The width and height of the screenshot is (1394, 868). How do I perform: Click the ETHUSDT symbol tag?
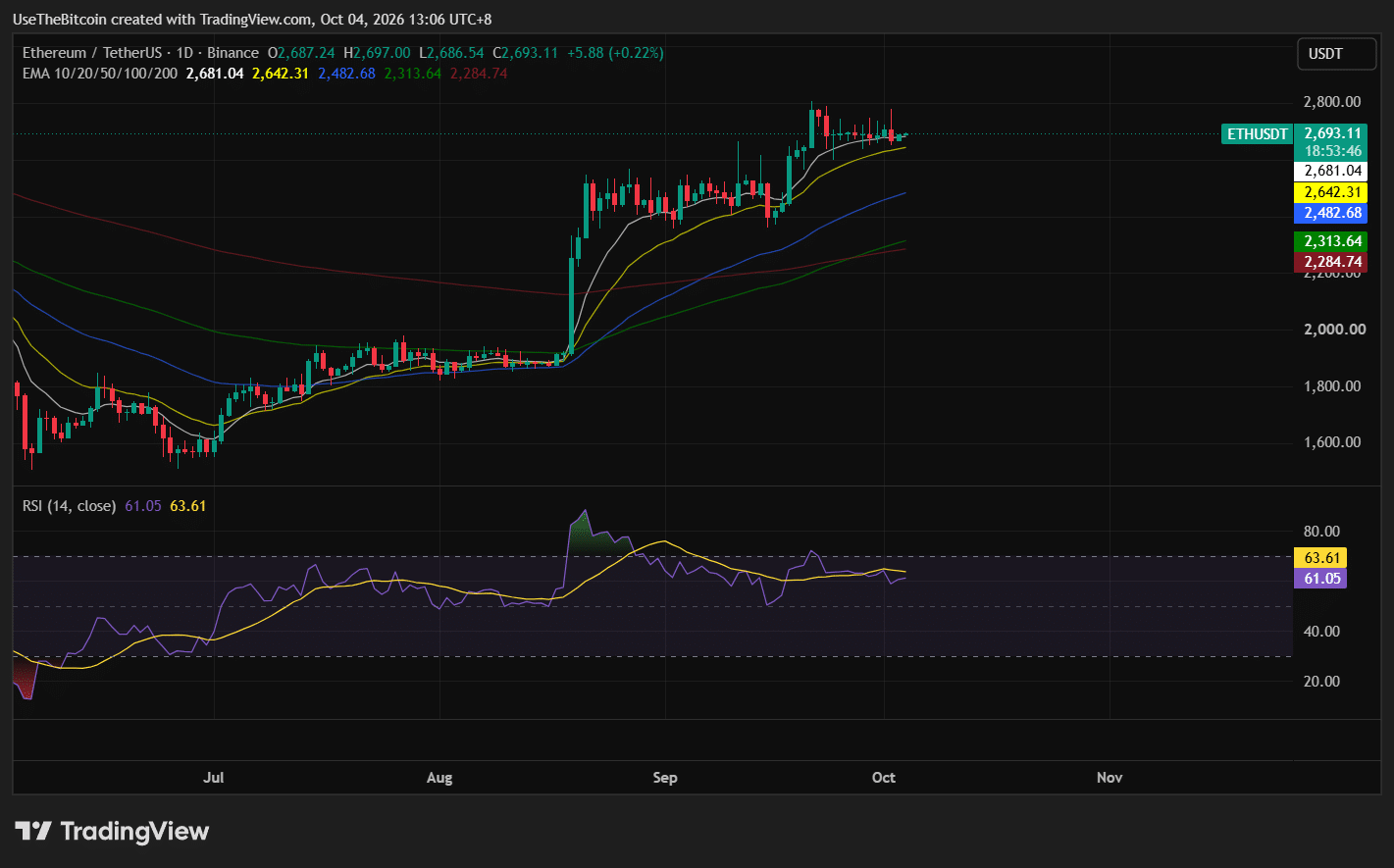(x=1257, y=134)
